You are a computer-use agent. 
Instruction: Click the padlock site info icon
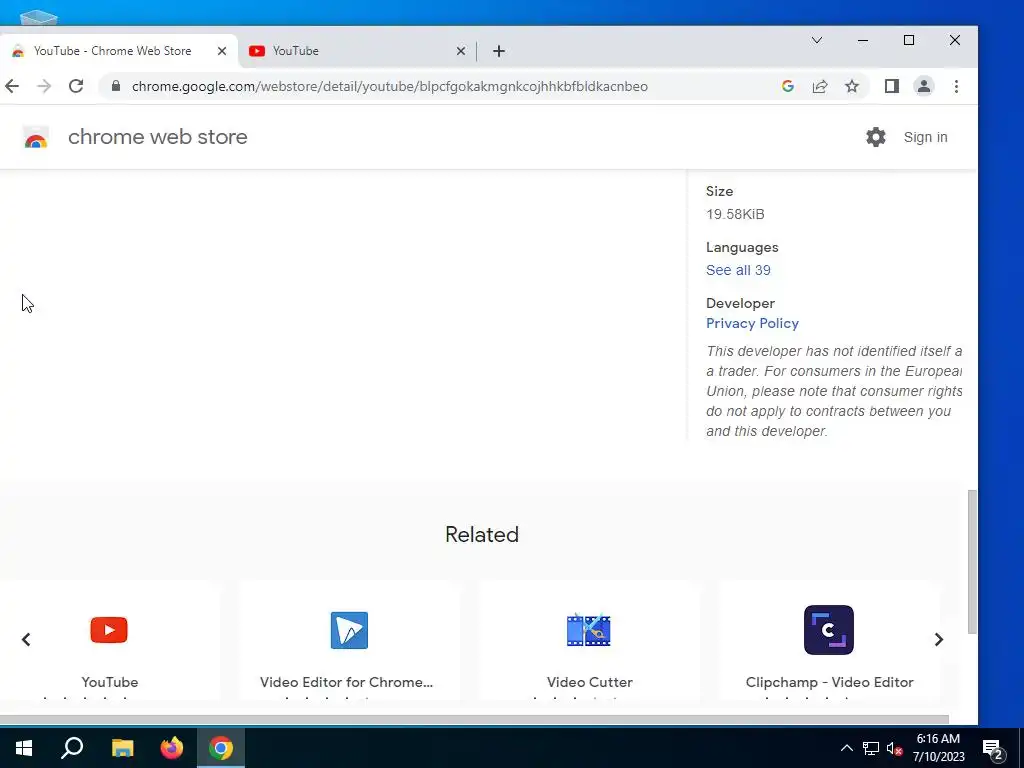pyautogui.click(x=116, y=86)
